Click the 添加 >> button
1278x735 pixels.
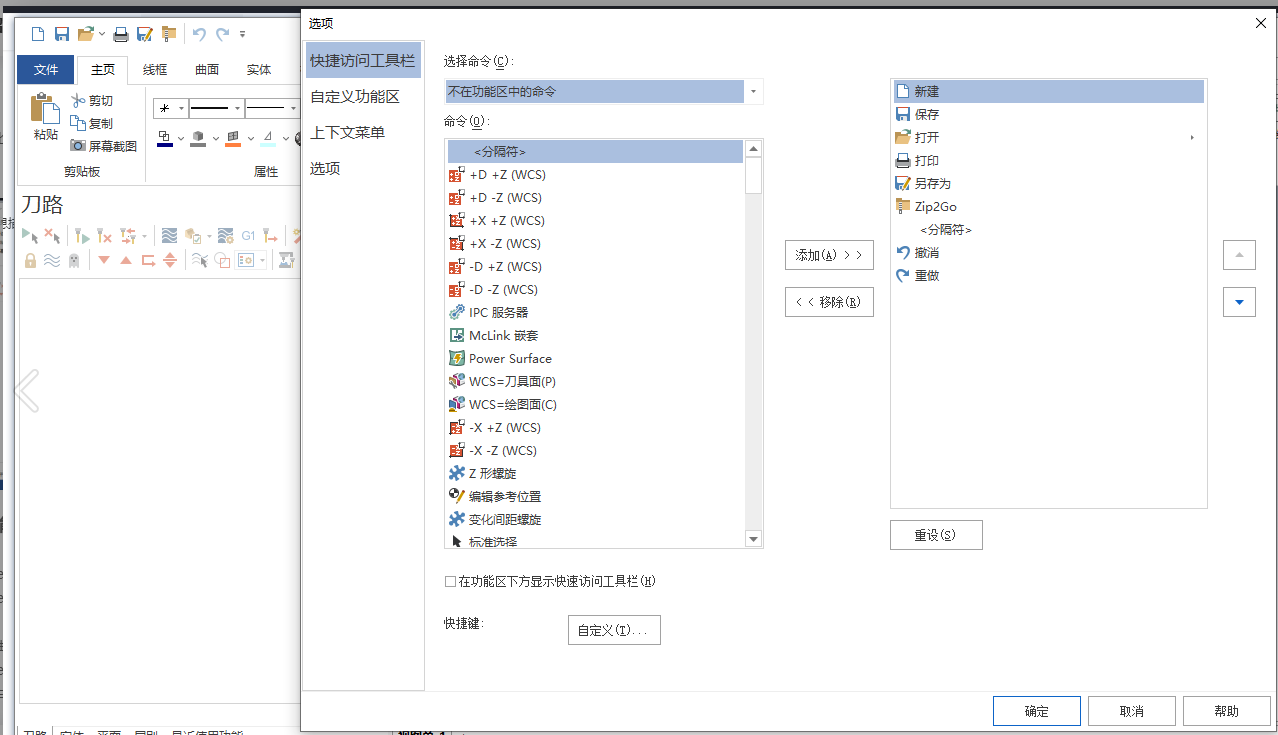pos(829,255)
